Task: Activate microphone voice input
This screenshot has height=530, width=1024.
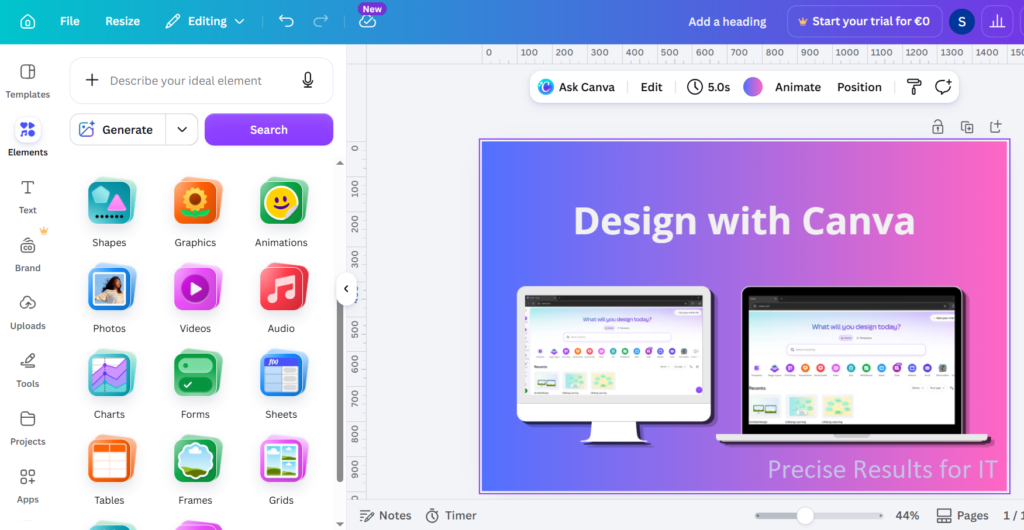Action: [308, 80]
